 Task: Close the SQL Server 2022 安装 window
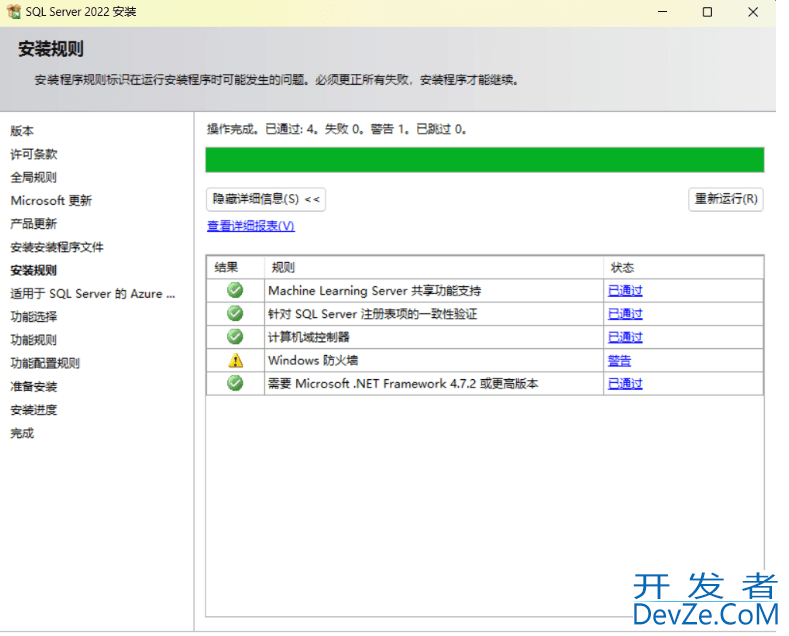(x=753, y=12)
